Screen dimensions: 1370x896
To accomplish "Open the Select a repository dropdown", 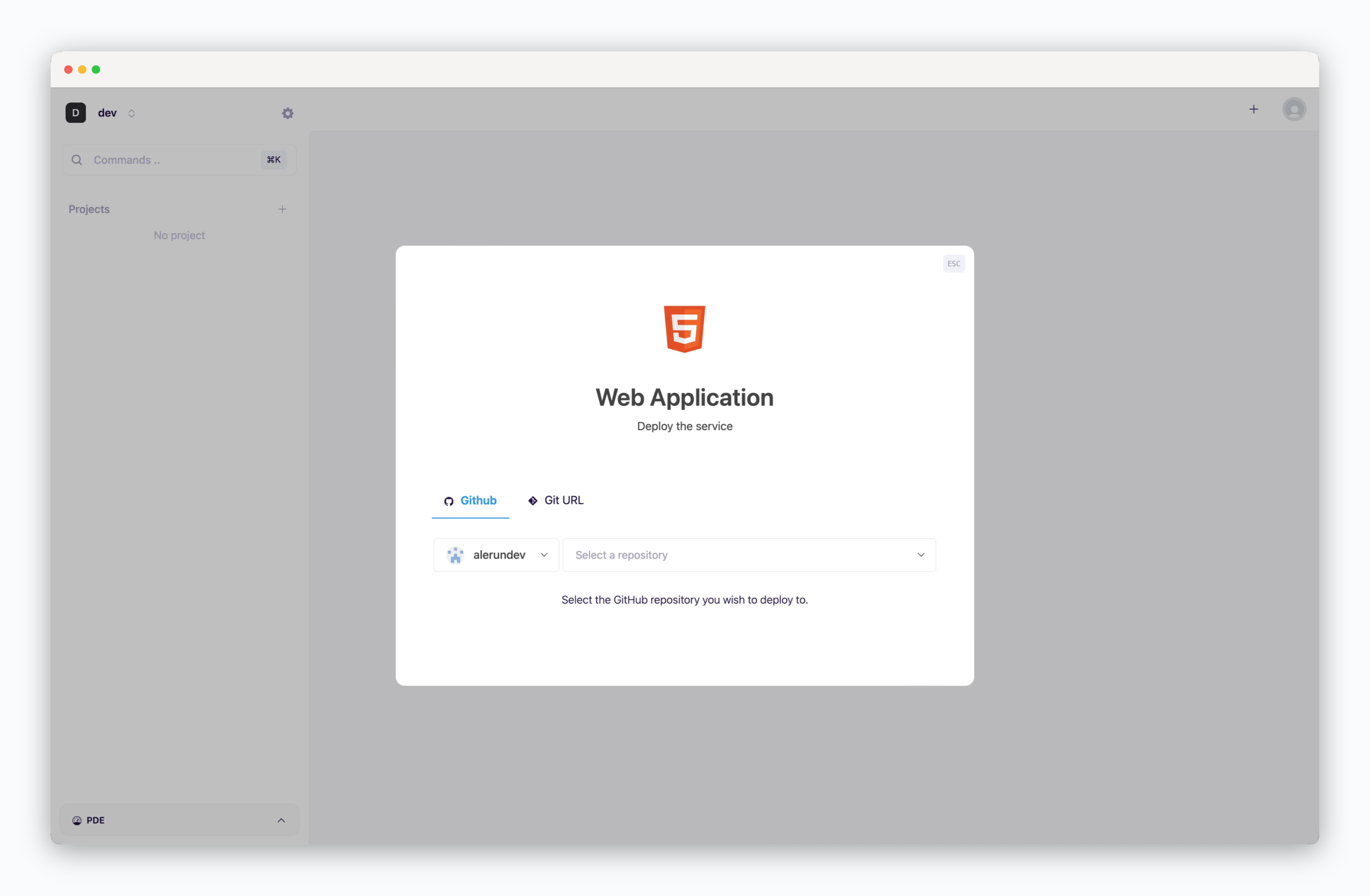I will [749, 555].
